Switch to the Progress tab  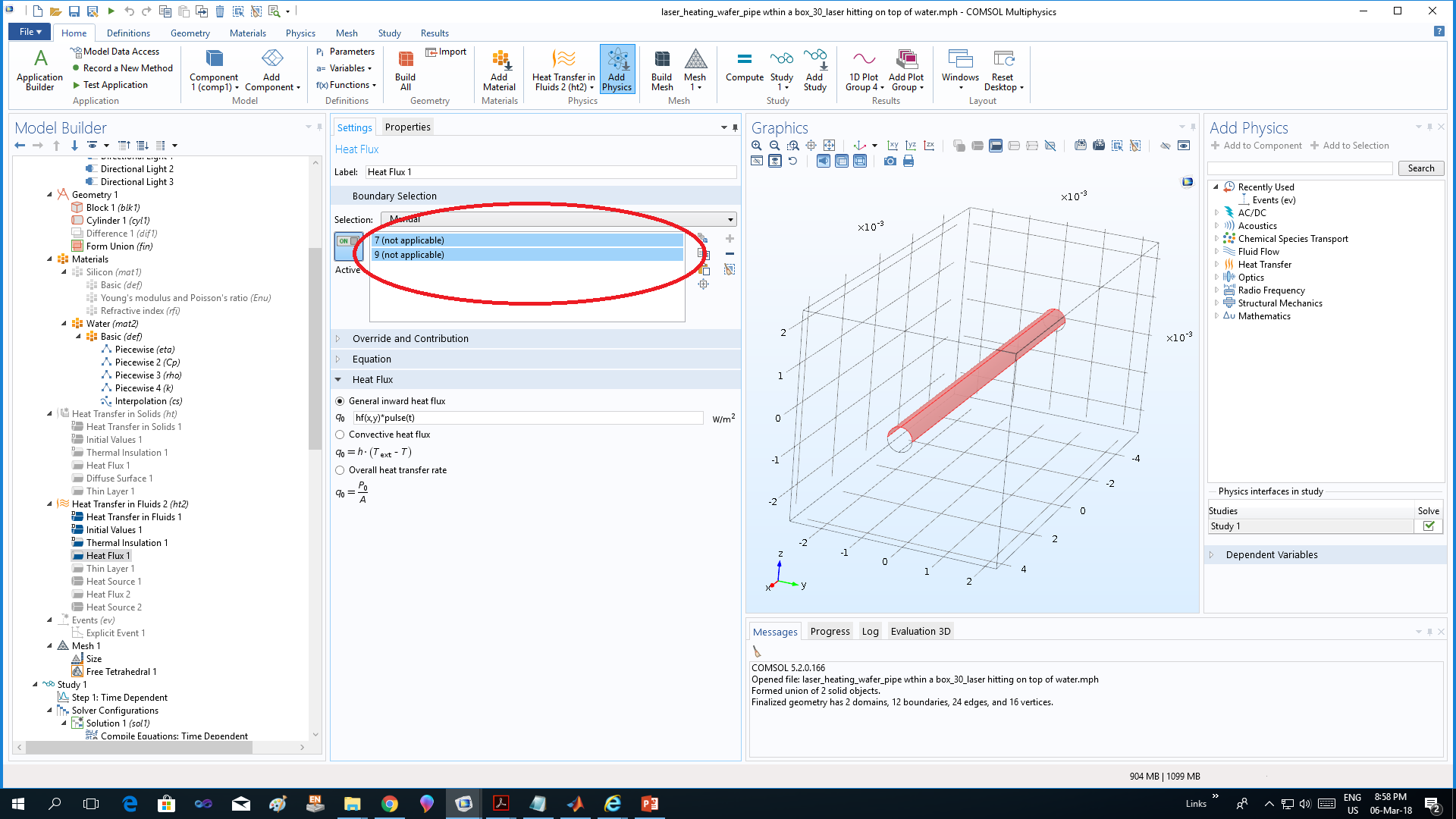[830, 631]
